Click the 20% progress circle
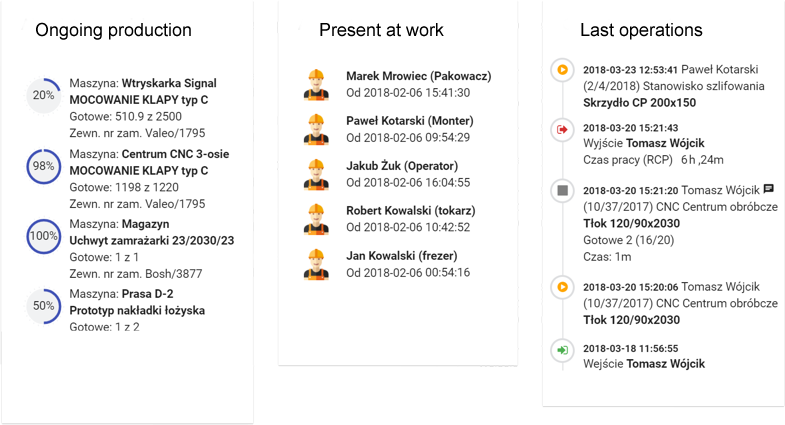The height and width of the screenshot is (425, 785). [43, 96]
